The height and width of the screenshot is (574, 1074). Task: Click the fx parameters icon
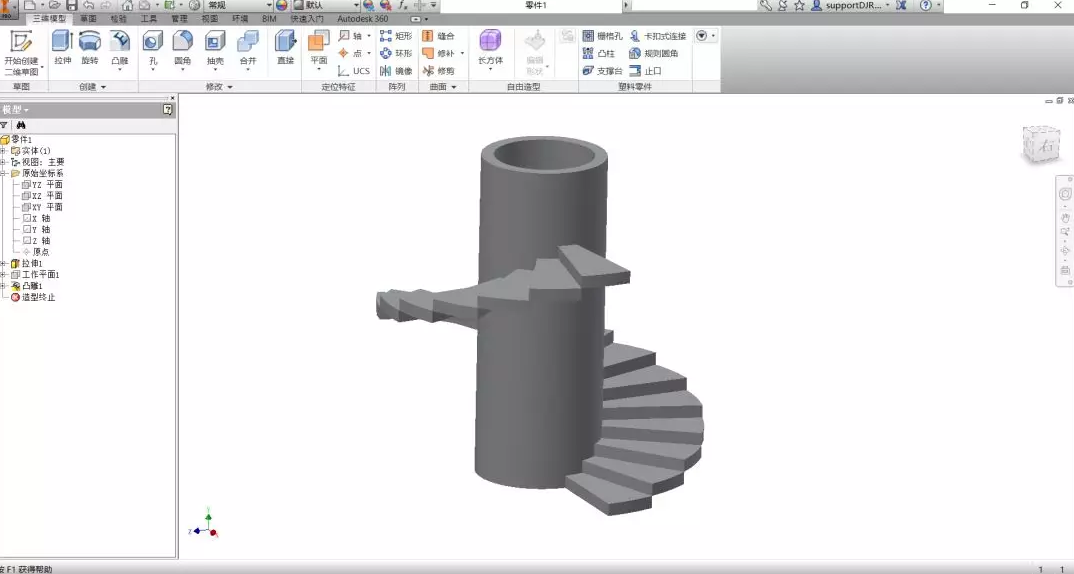403,5
